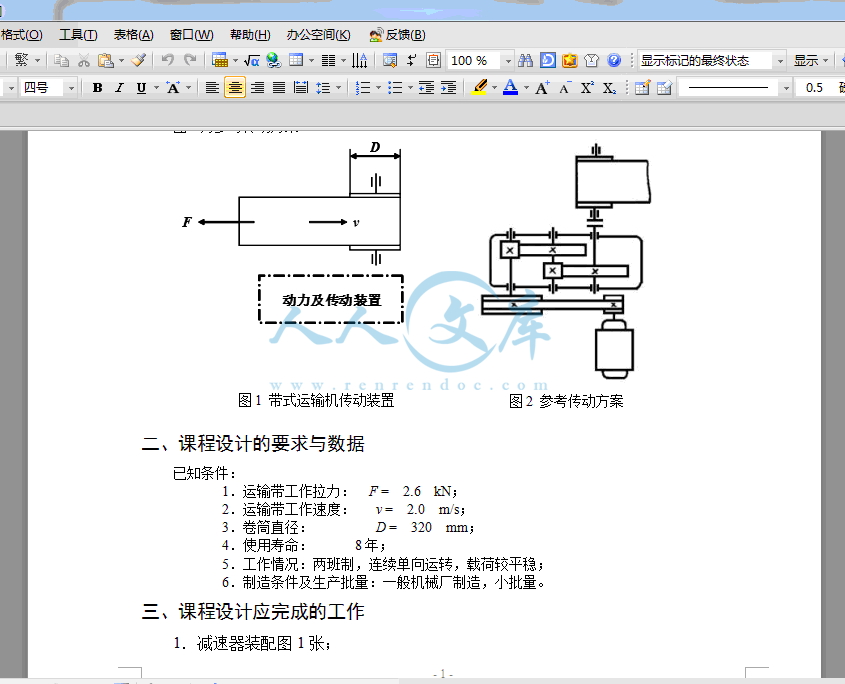Click the Draw Table pencil icon
Viewport: 845px width, 684px height.
coord(642,88)
